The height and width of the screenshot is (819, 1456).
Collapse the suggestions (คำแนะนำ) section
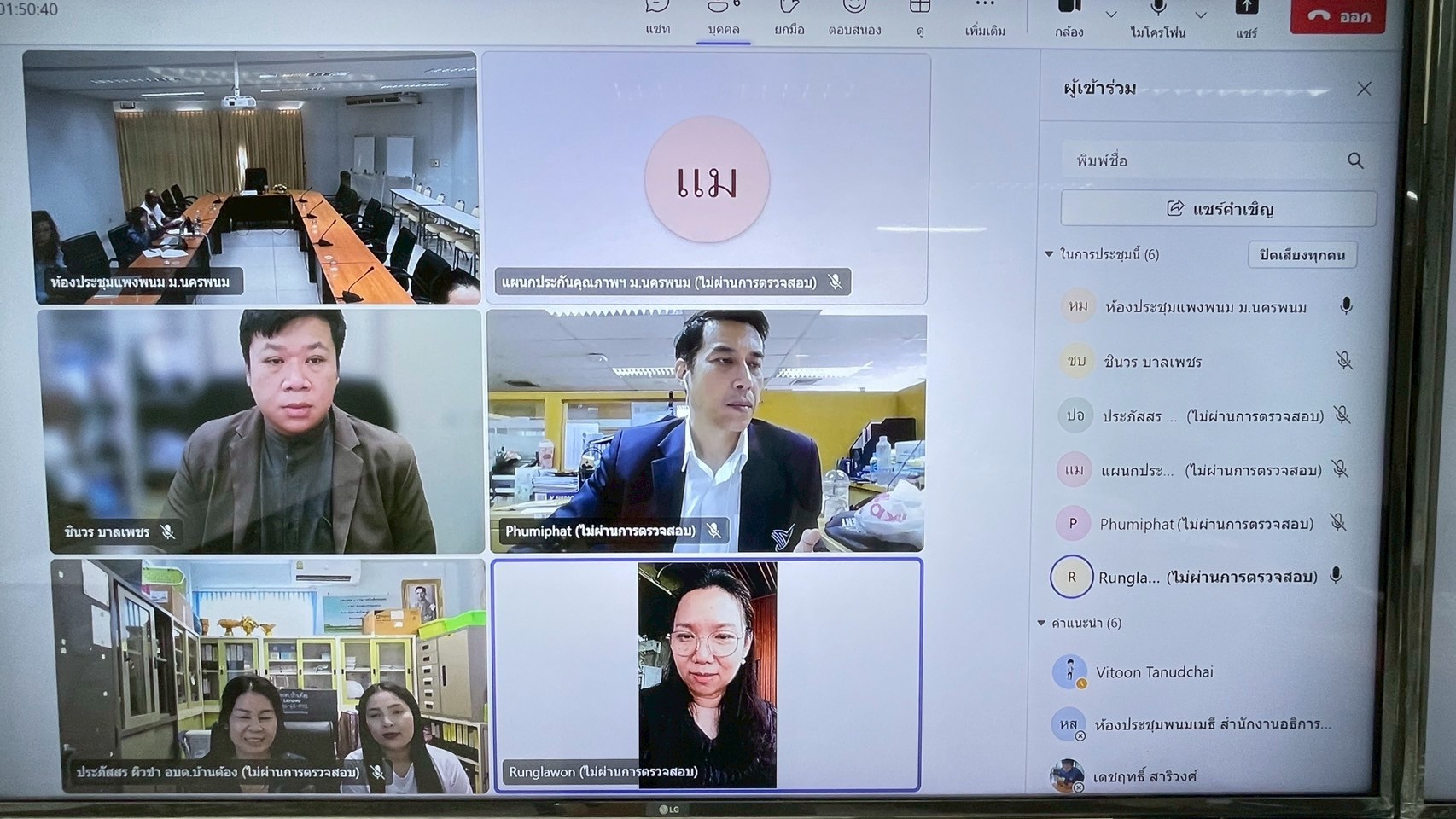[1041, 623]
